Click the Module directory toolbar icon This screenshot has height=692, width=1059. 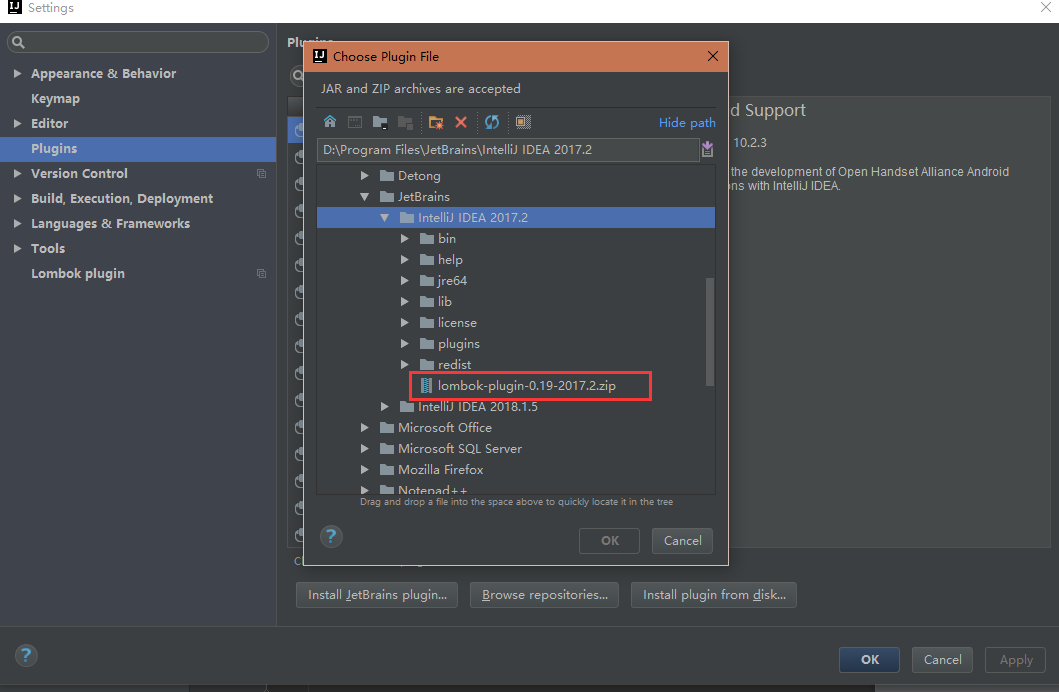[x=405, y=122]
